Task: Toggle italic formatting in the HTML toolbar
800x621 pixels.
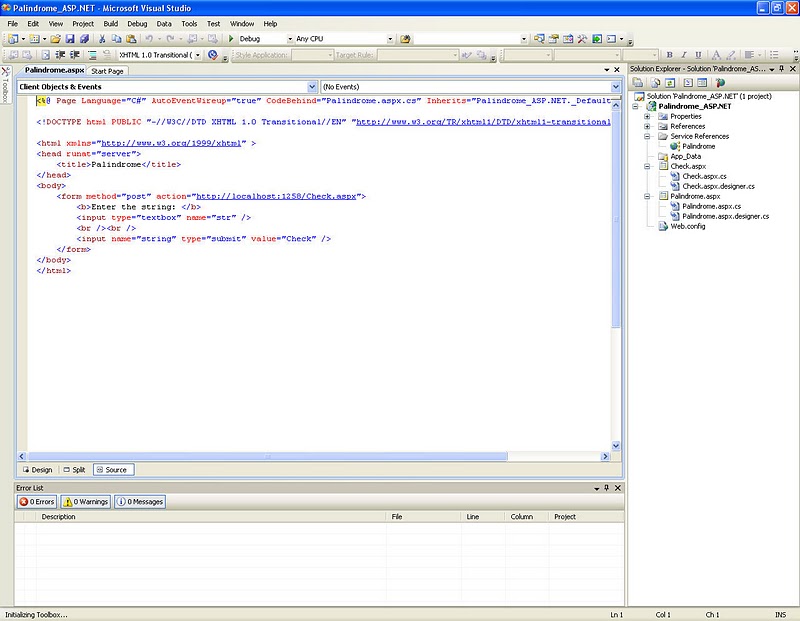Action: coord(683,52)
